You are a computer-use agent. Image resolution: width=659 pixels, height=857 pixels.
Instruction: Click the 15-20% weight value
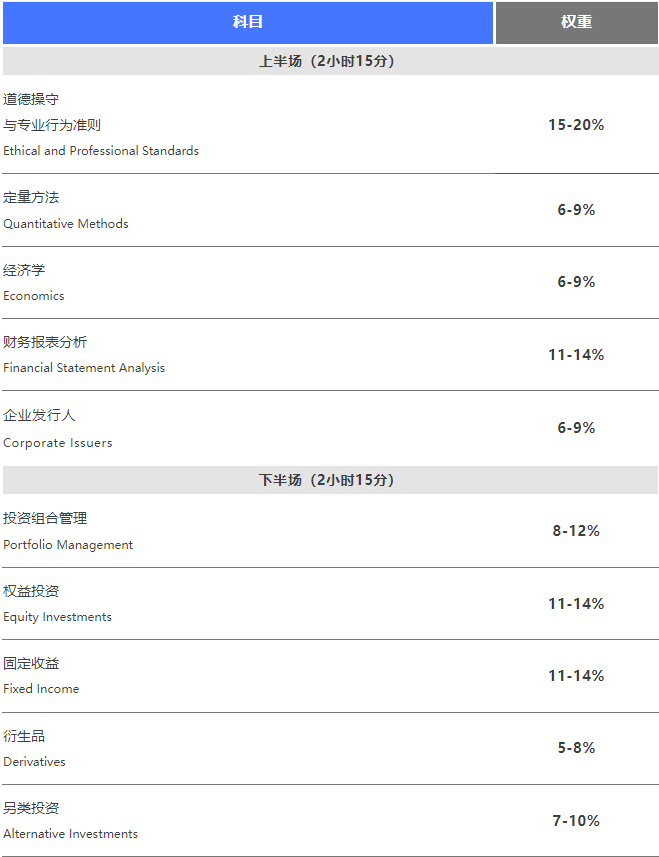pyautogui.click(x=576, y=125)
